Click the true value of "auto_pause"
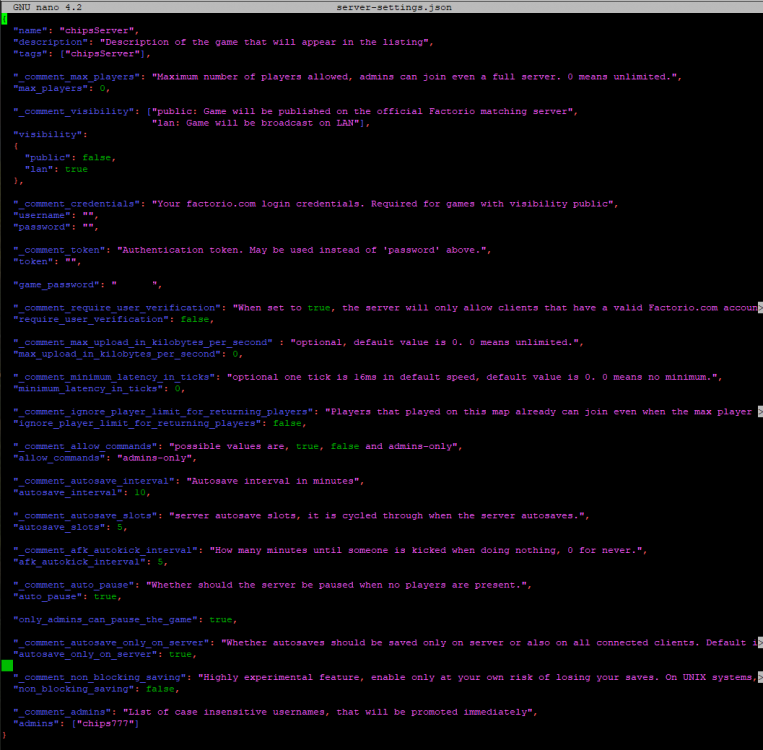 point(105,597)
